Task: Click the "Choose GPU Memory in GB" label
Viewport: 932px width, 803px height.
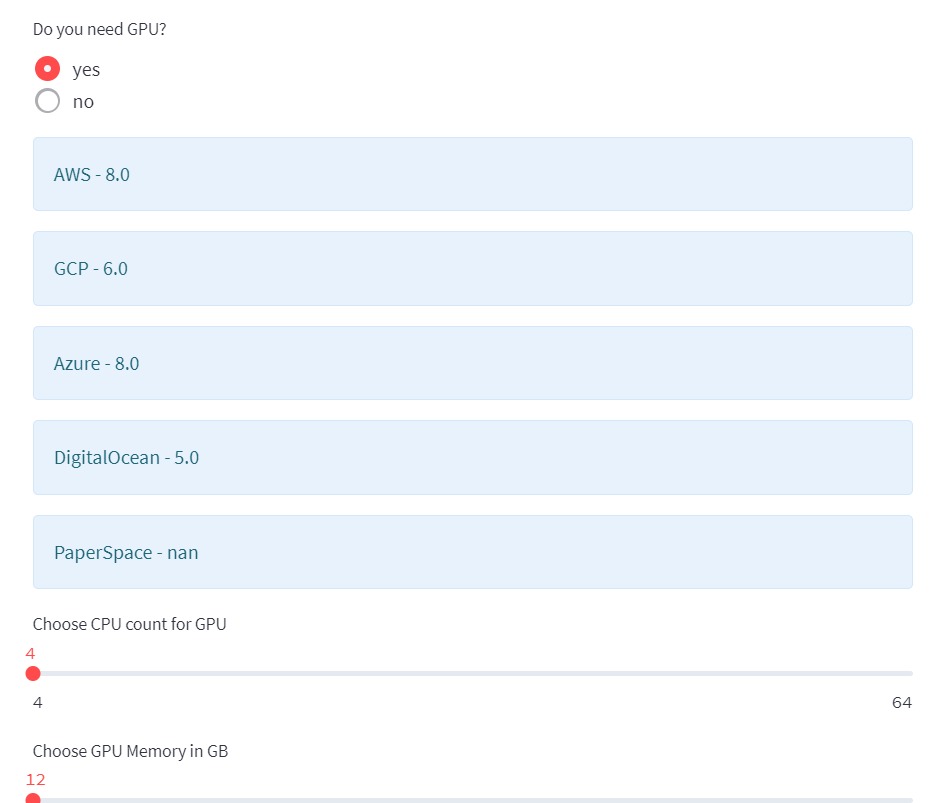Action: point(130,751)
